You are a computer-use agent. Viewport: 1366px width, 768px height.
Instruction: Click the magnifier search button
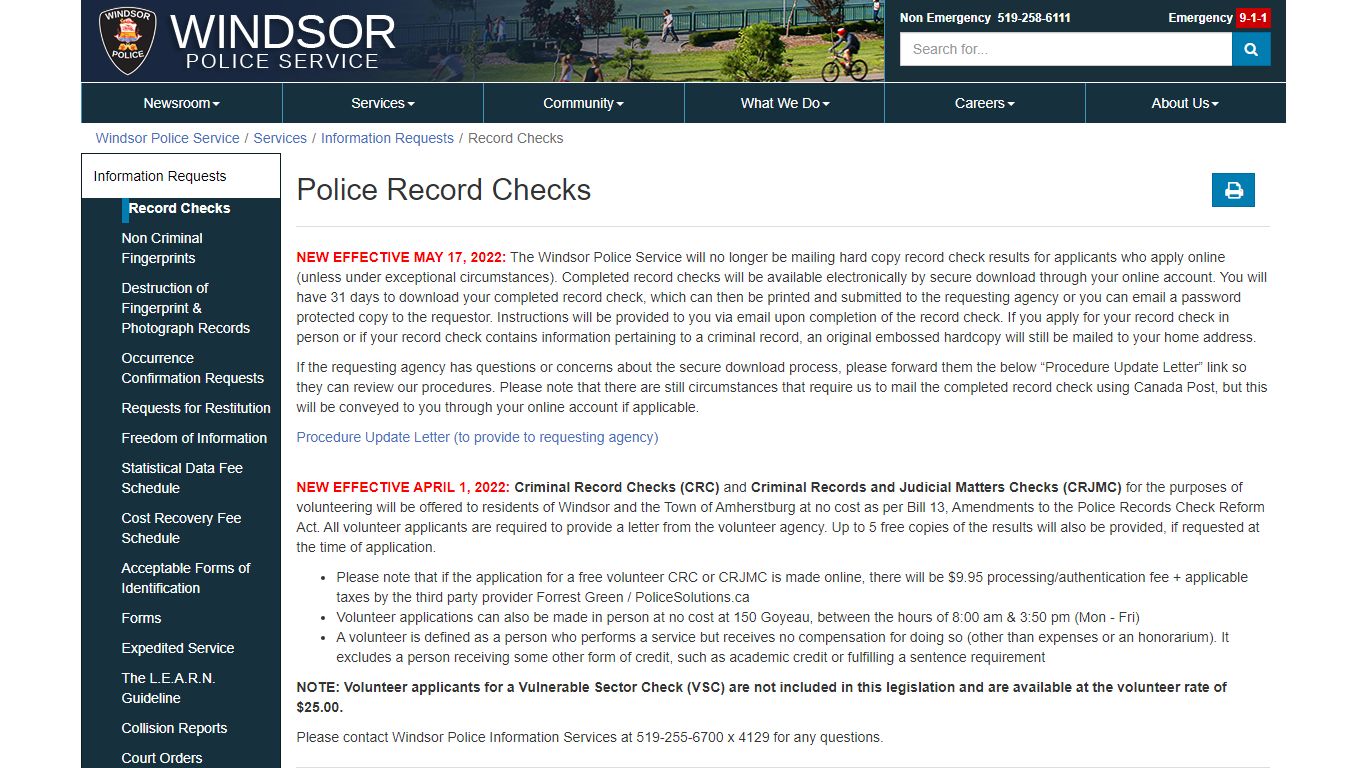coord(1251,49)
